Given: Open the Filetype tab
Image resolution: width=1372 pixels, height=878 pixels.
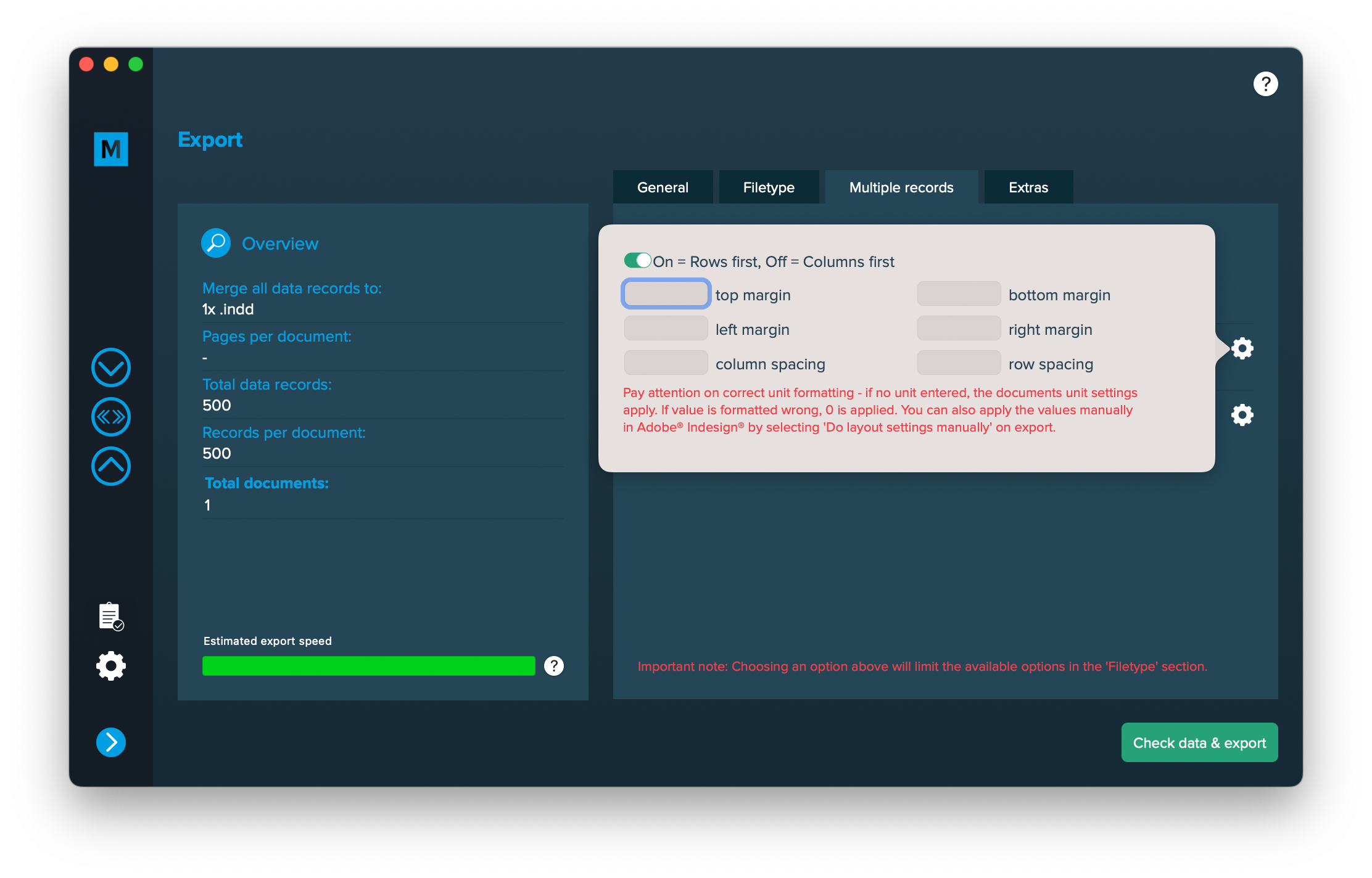Looking at the screenshot, I should (x=769, y=187).
